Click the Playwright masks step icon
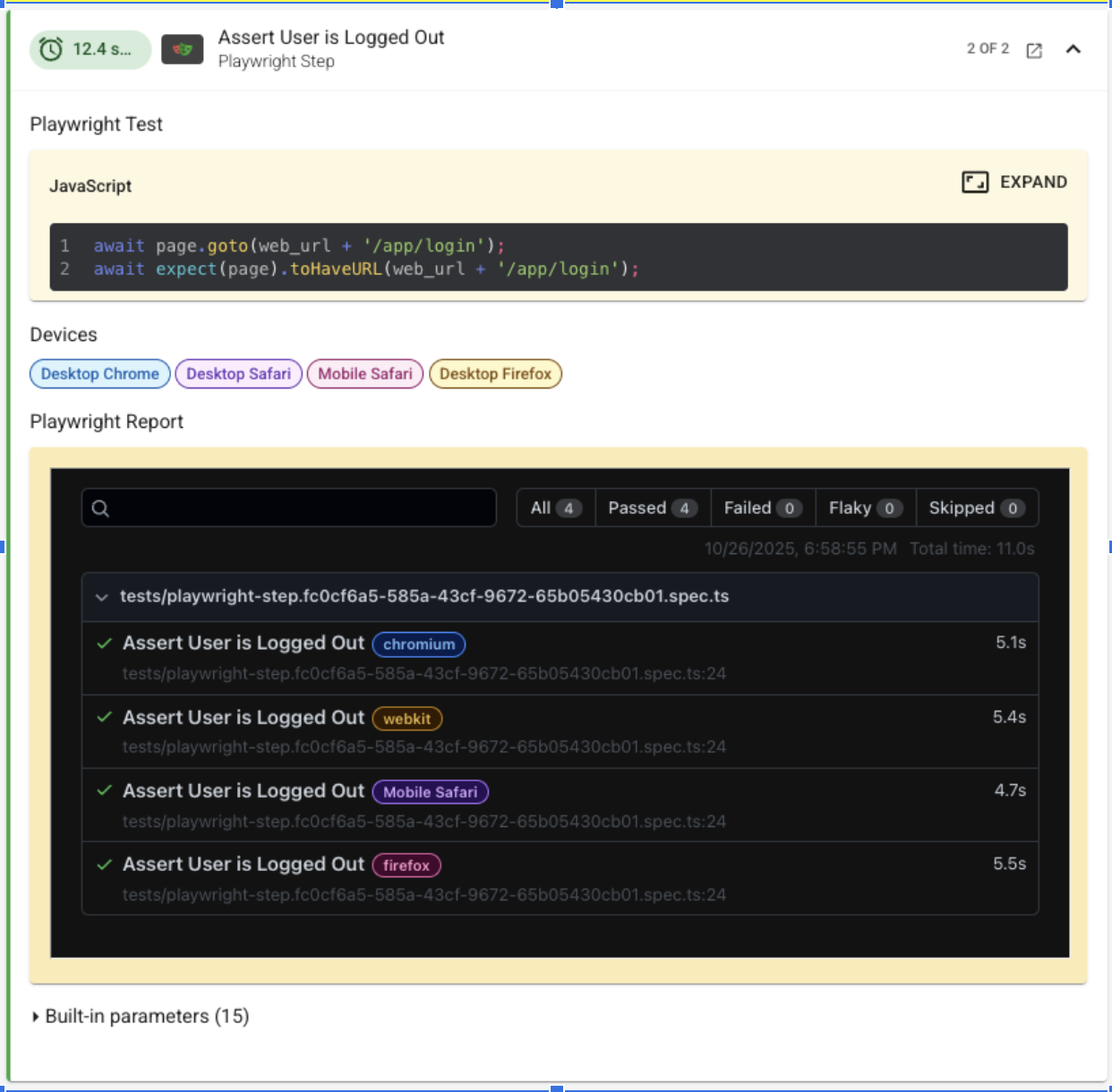This screenshot has height=1092, width=1112. coord(183,49)
